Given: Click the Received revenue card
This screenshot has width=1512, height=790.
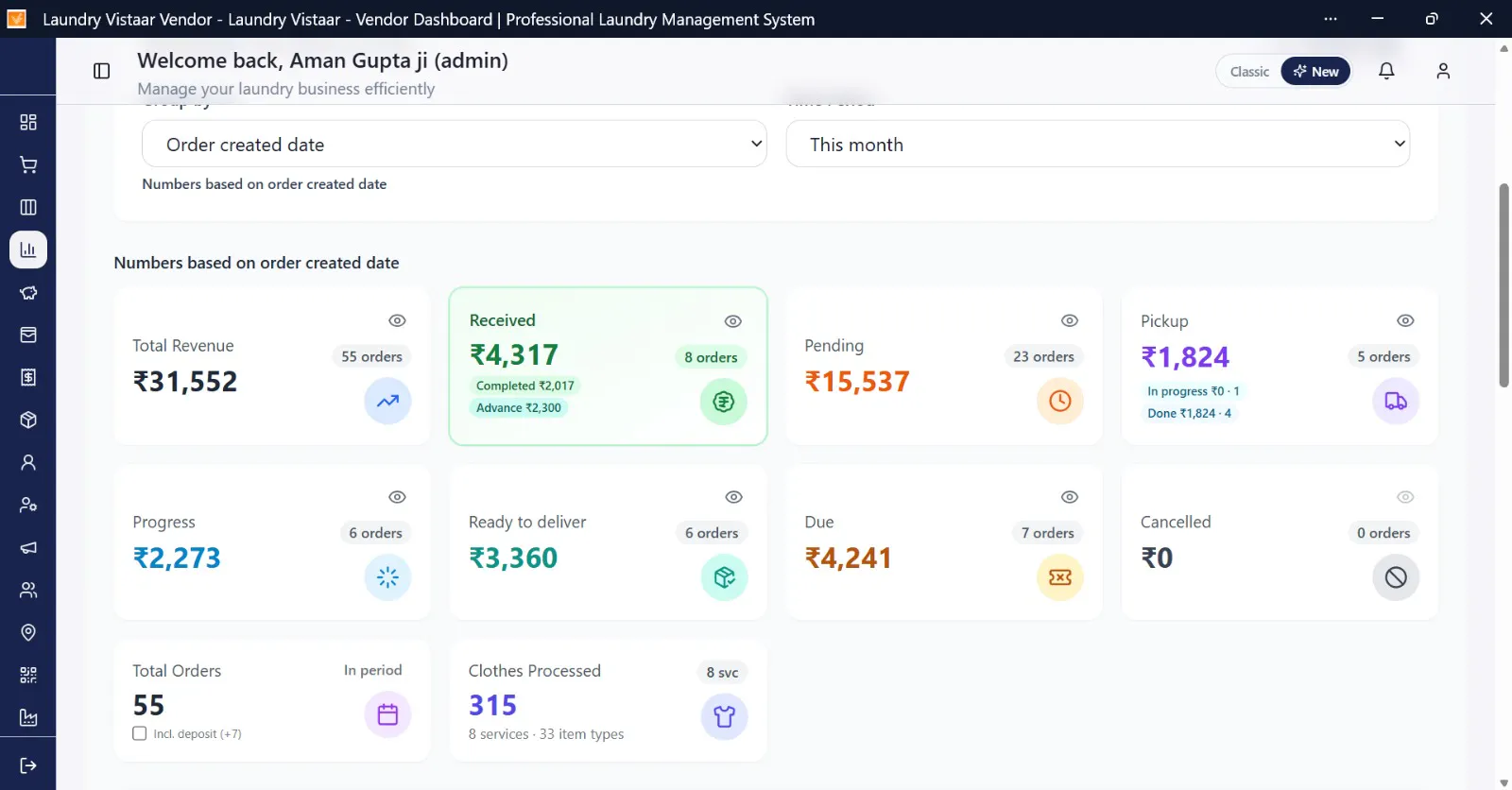Looking at the screenshot, I should [608, 366].
